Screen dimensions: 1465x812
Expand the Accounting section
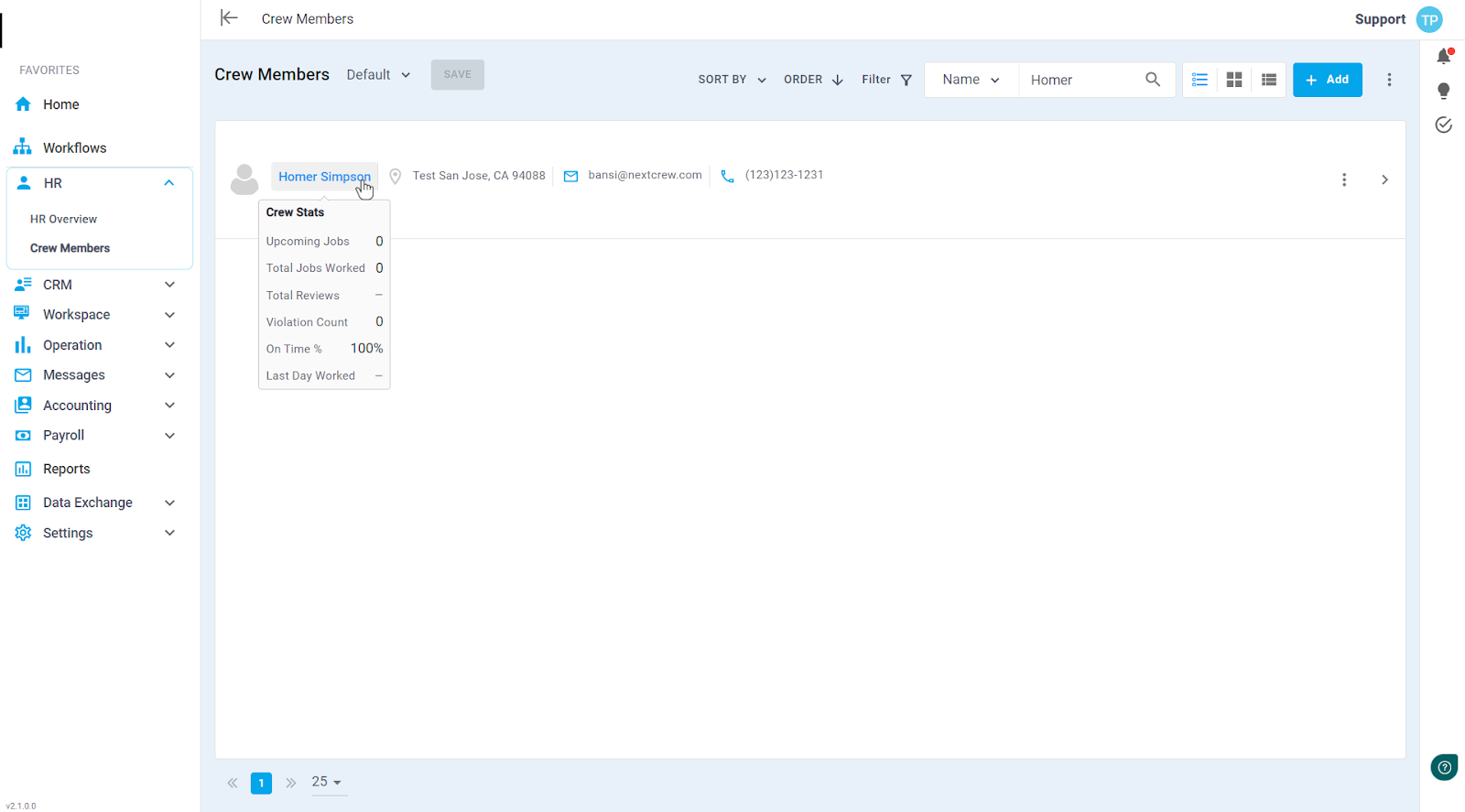point(169,406)
